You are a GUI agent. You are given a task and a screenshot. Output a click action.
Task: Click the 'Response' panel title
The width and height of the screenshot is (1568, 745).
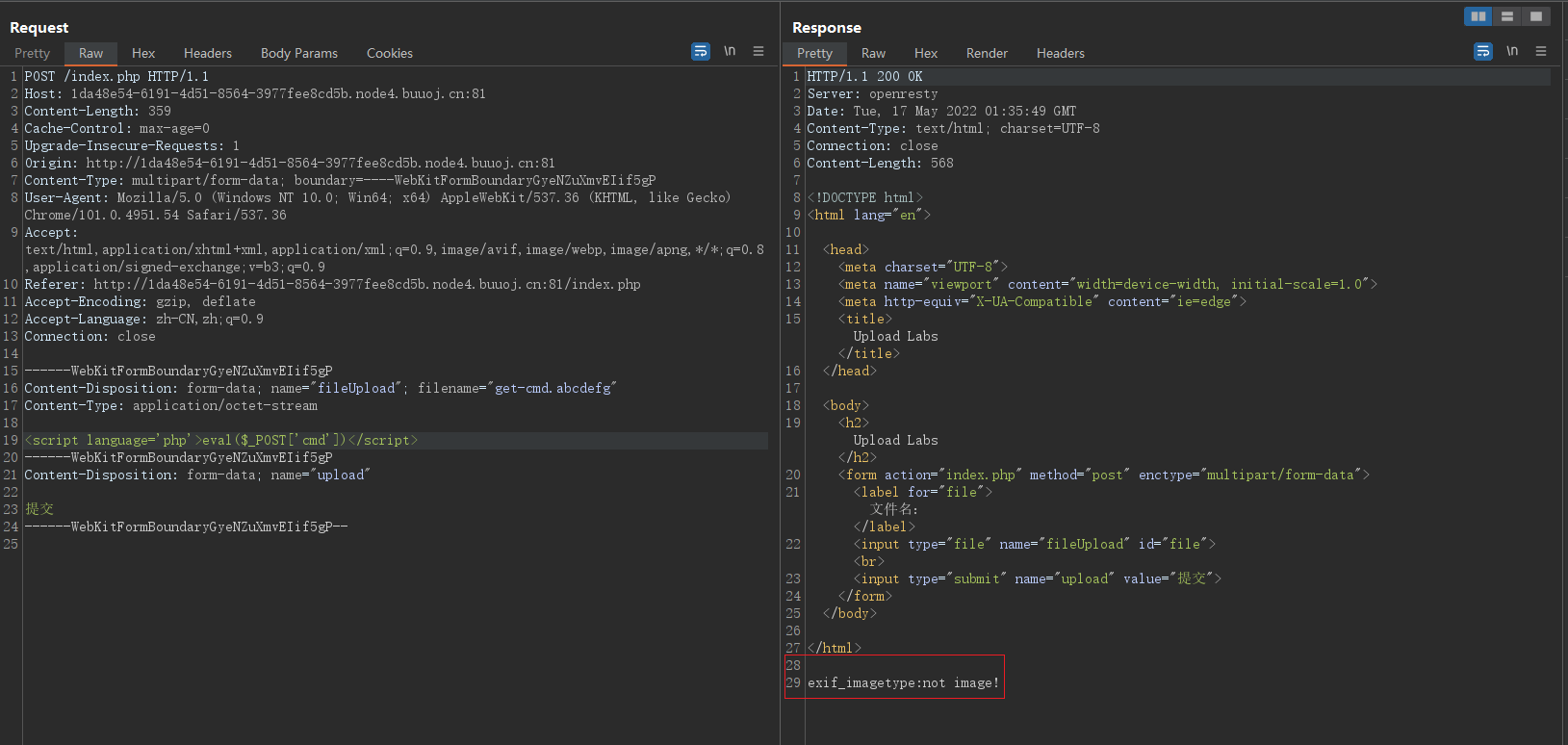coord(827,28)
